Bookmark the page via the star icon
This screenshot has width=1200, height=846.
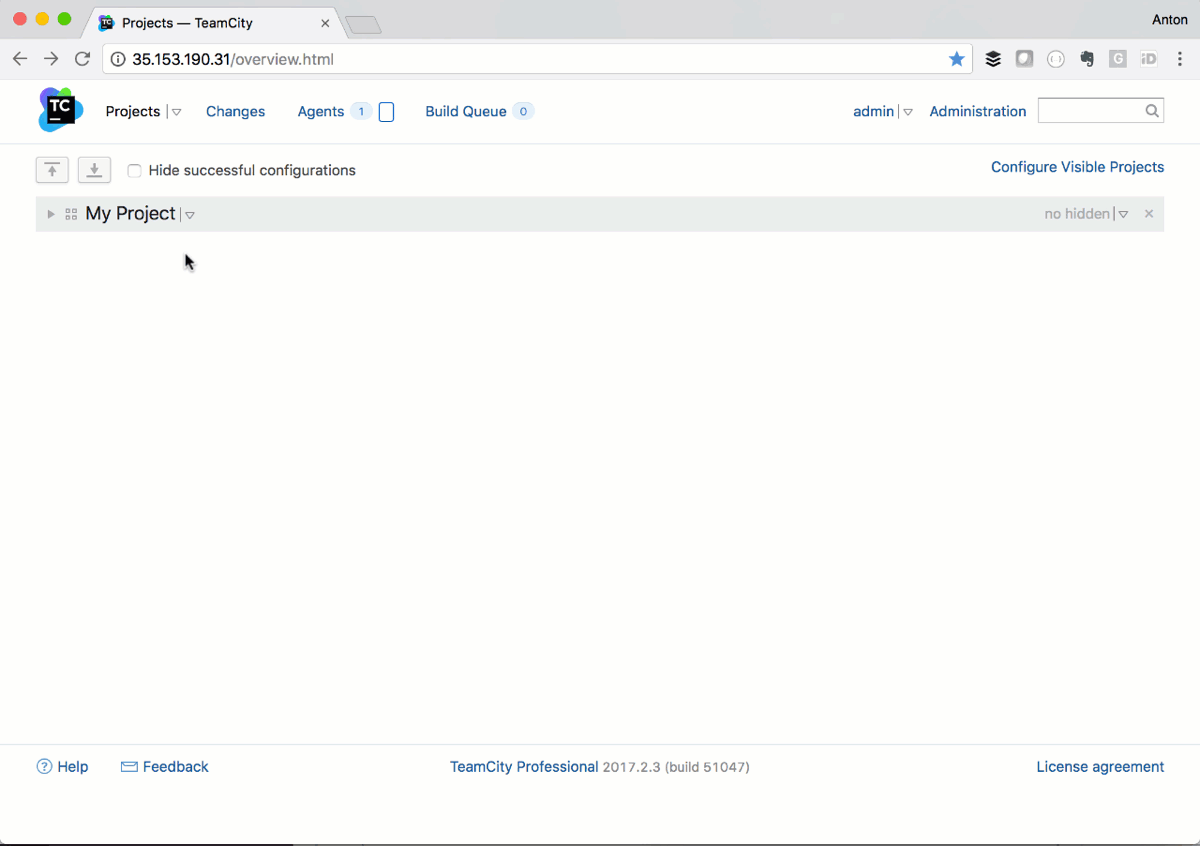[x=956, y=58]
